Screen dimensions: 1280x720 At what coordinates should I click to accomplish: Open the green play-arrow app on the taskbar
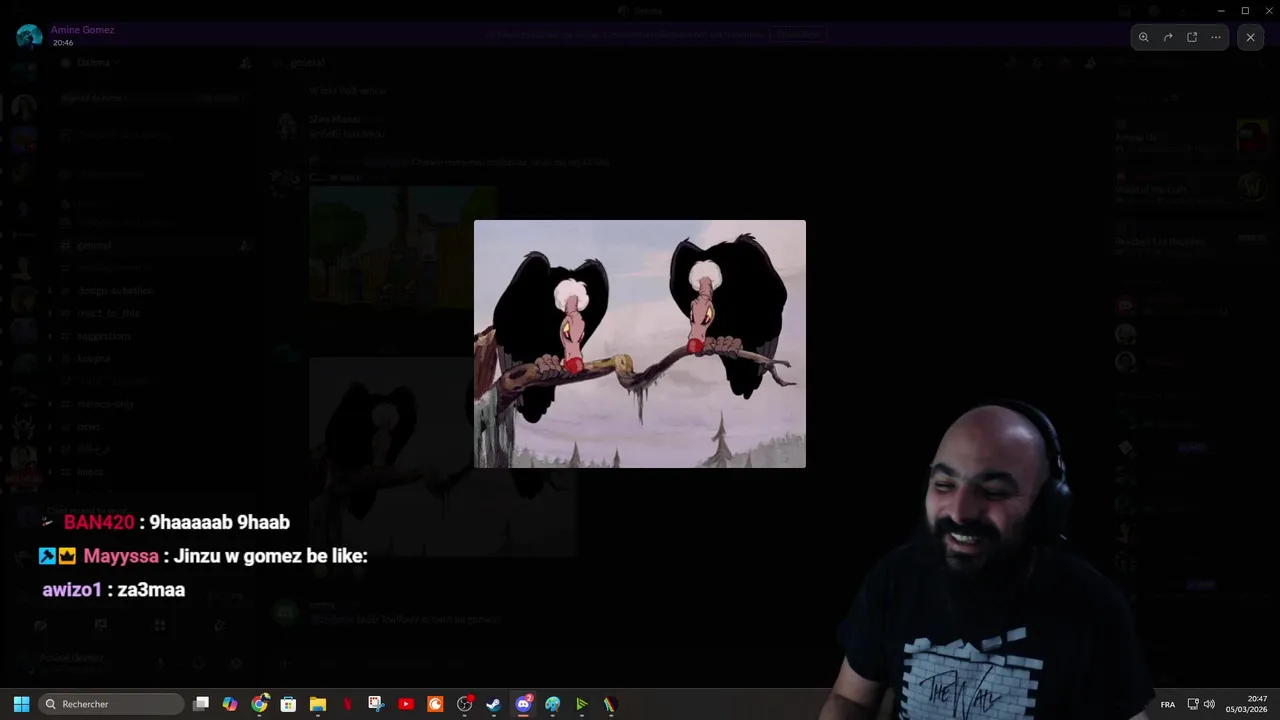click(582, 704)
